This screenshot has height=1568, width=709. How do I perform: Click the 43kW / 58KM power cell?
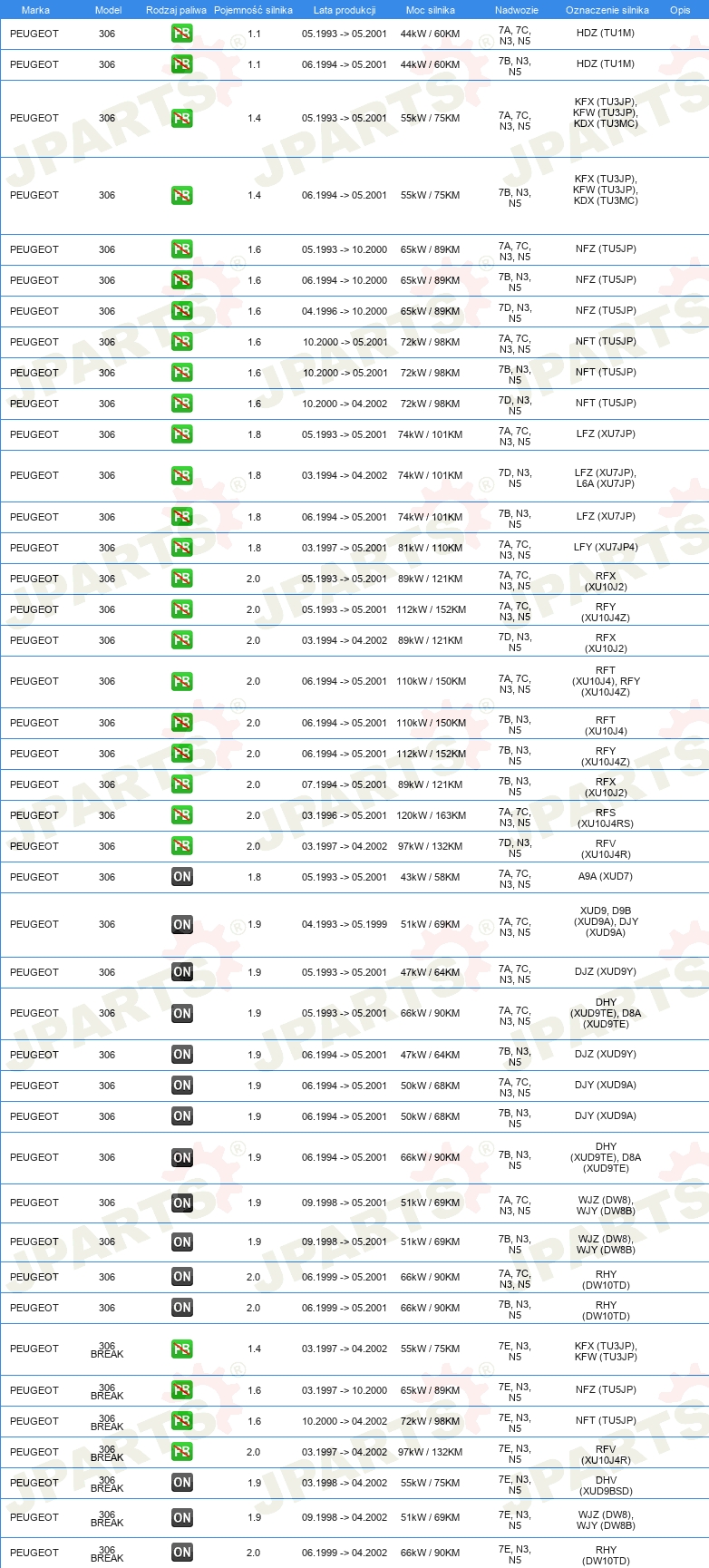pos(431,877)
